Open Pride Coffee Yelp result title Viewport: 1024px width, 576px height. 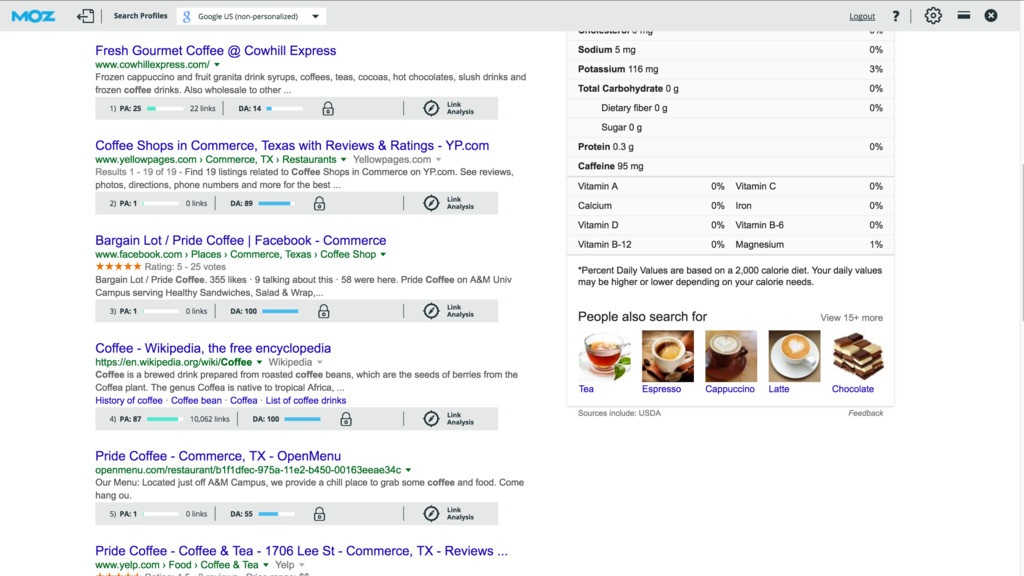coord(301,551)
